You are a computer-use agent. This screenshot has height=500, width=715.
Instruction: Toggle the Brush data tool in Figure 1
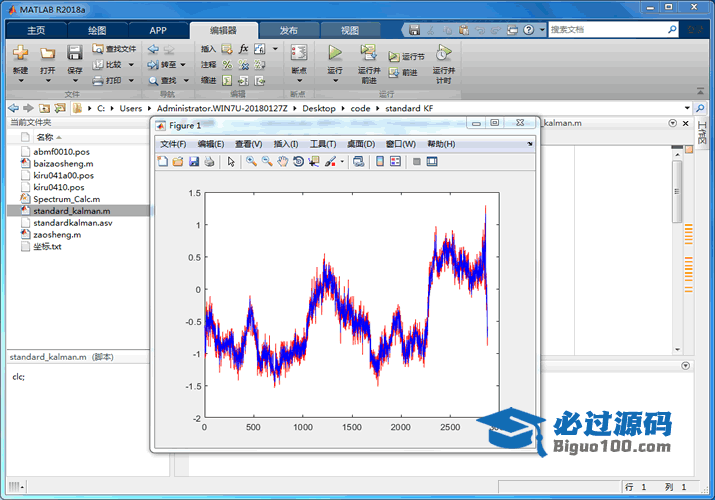pos(331,161)
